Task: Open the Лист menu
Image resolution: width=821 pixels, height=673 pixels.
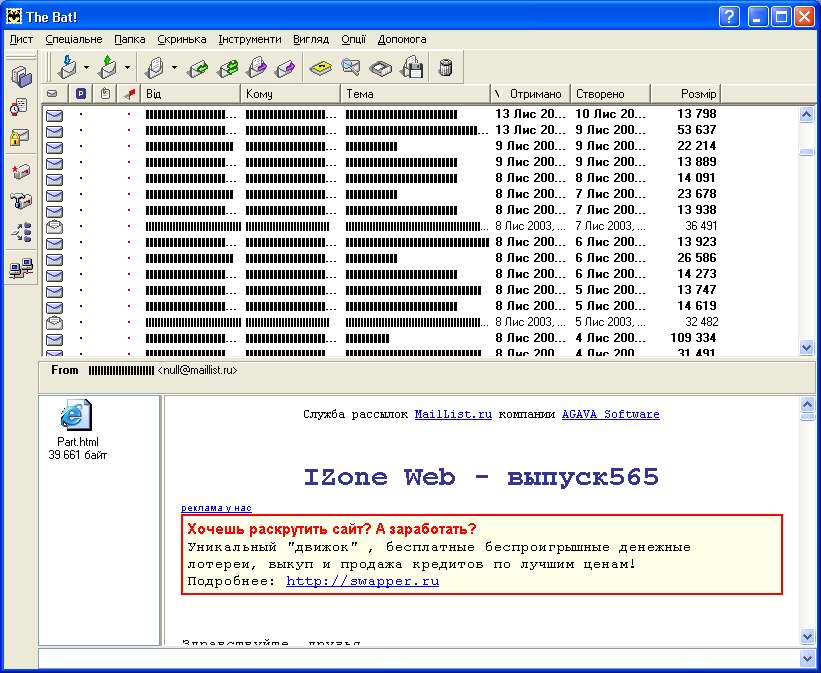Action: tap(21, 39)
